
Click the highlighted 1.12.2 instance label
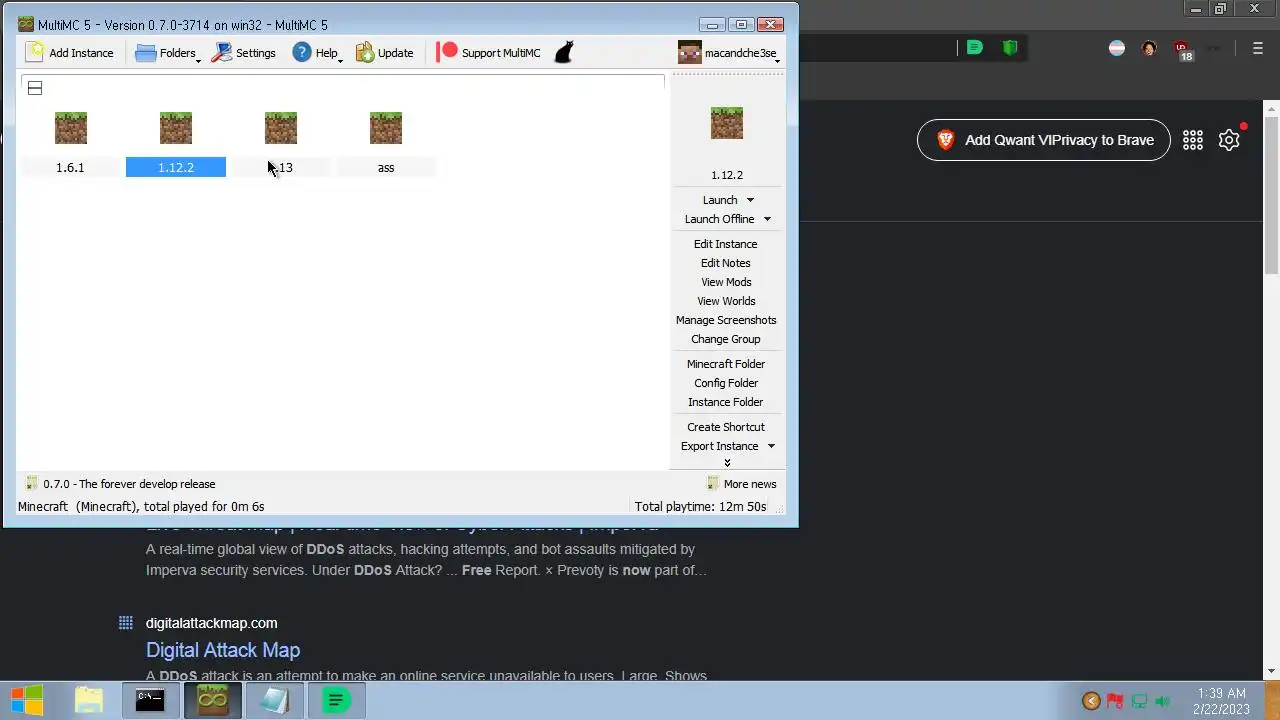pos(176,168)
